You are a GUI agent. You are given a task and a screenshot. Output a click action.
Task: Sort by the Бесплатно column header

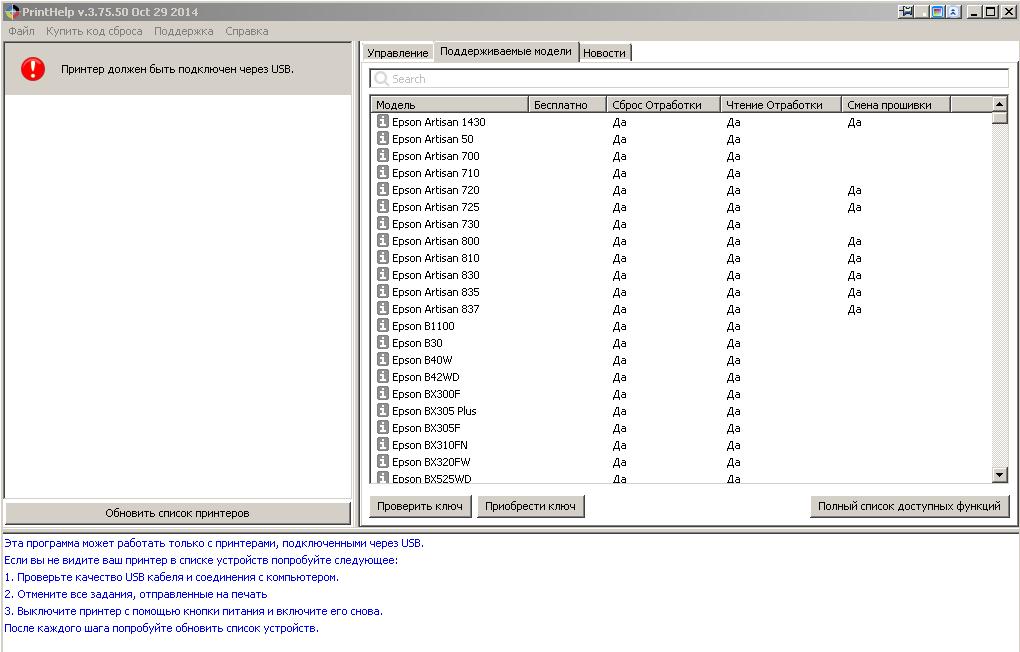coord(567,105)
